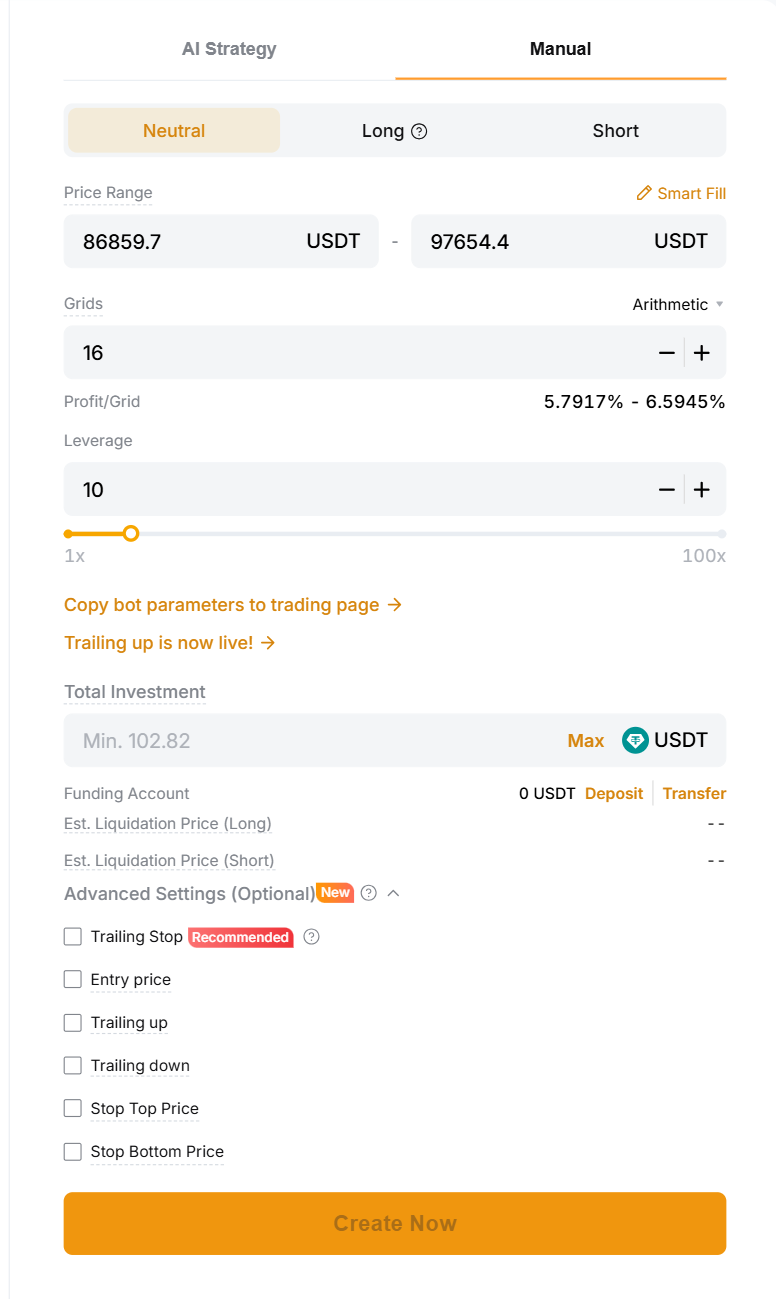
Task: Decrease leverage using the minus icon
Action: point(667,490)
